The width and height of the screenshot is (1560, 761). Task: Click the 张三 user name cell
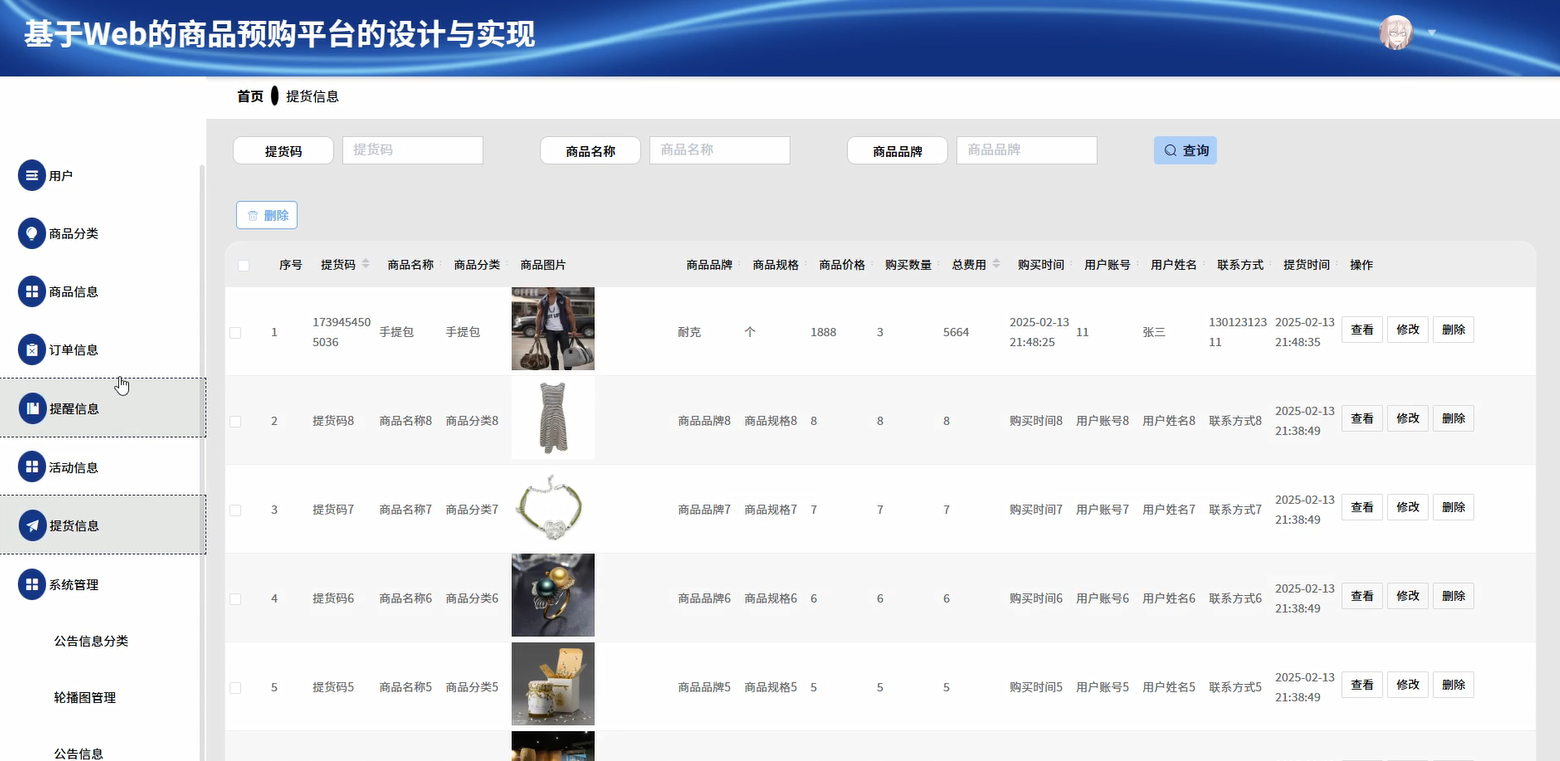[x=1154, y=332]
